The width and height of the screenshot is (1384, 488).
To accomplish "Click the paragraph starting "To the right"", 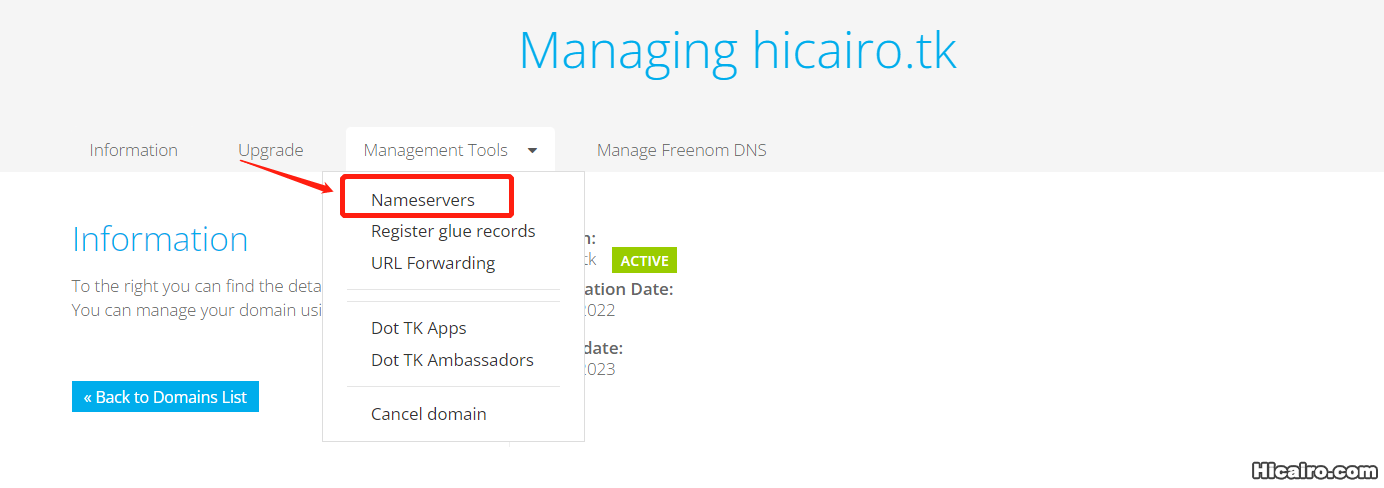I will click(196, 286).
